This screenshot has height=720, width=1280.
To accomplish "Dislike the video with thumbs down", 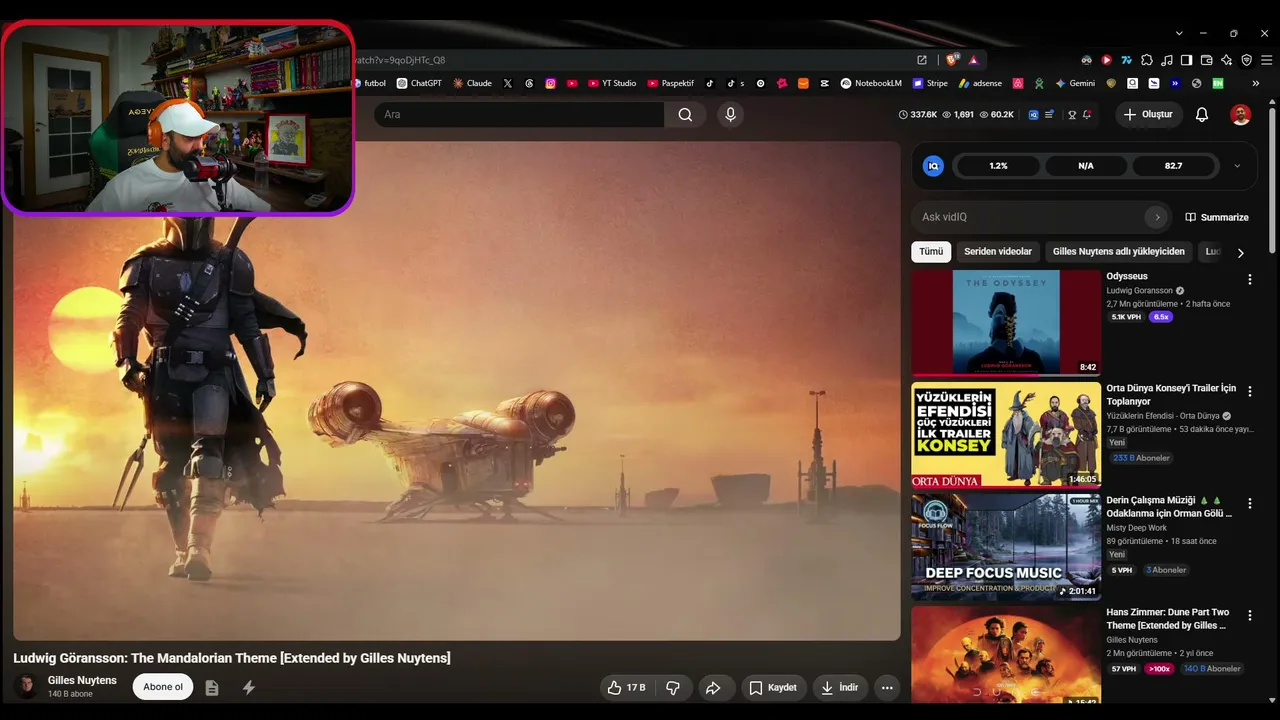I will (x=673, y=688).
